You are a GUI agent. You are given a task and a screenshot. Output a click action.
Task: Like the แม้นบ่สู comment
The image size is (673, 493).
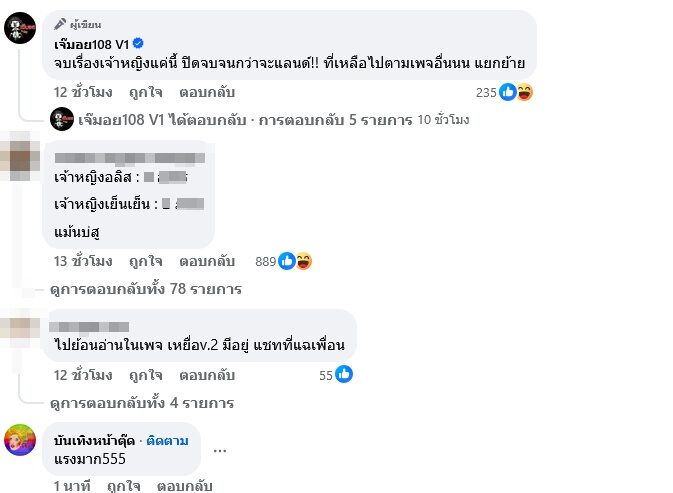click(145, 261)
